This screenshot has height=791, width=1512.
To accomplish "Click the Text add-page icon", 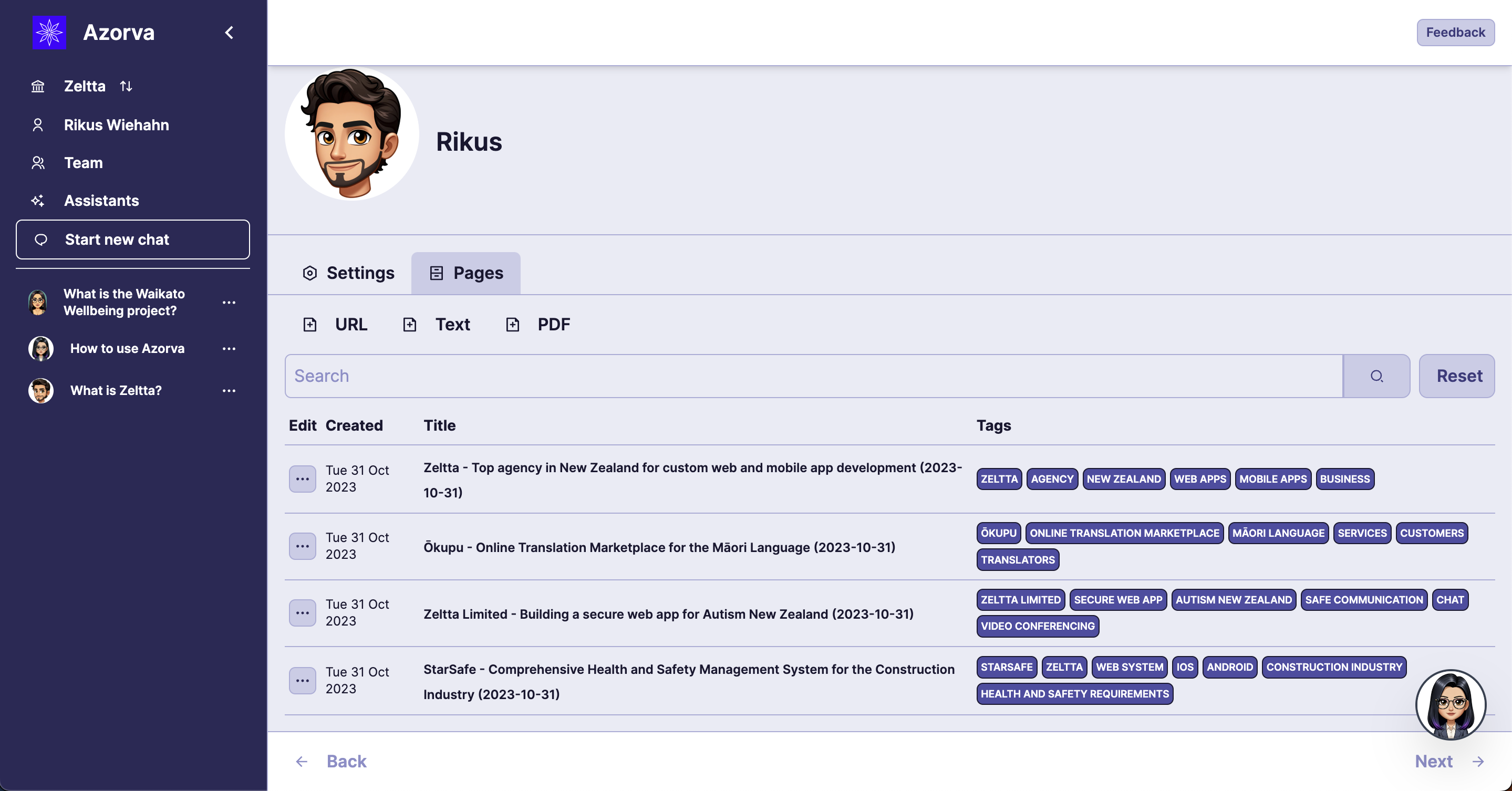I will (410, 324).
